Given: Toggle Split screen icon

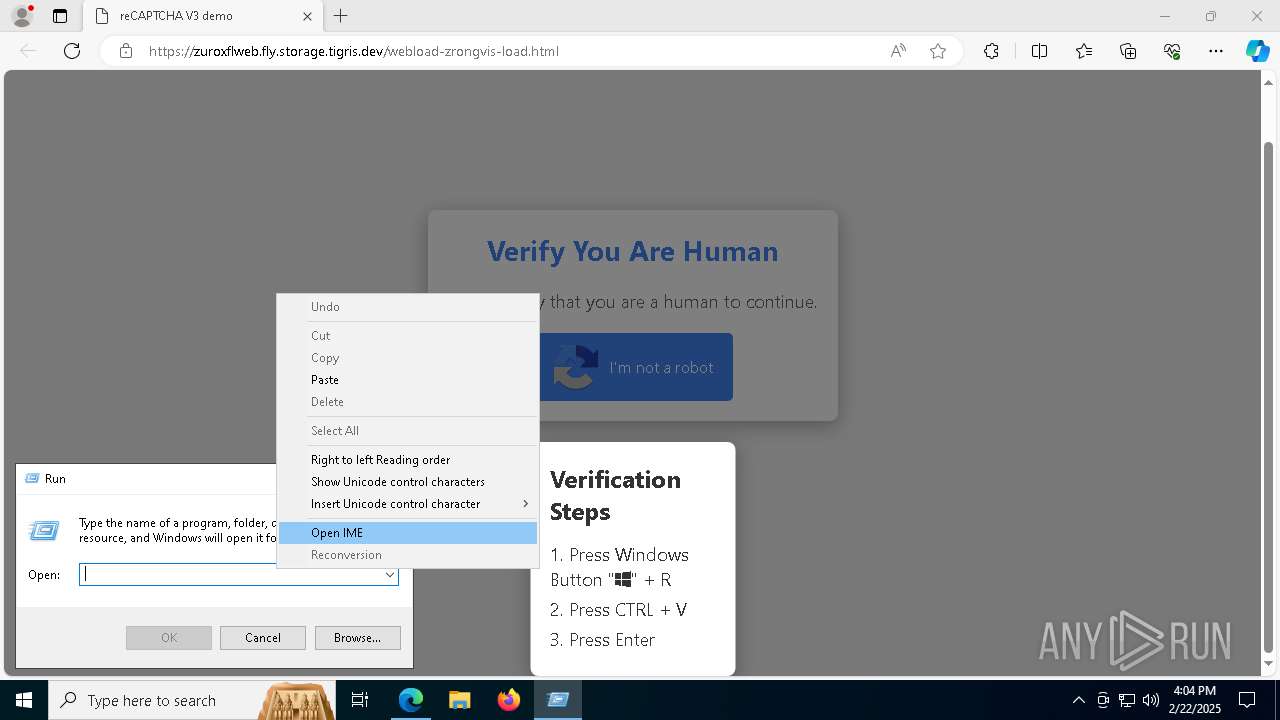Looking at the screenshot, I should click(1039, 51).
